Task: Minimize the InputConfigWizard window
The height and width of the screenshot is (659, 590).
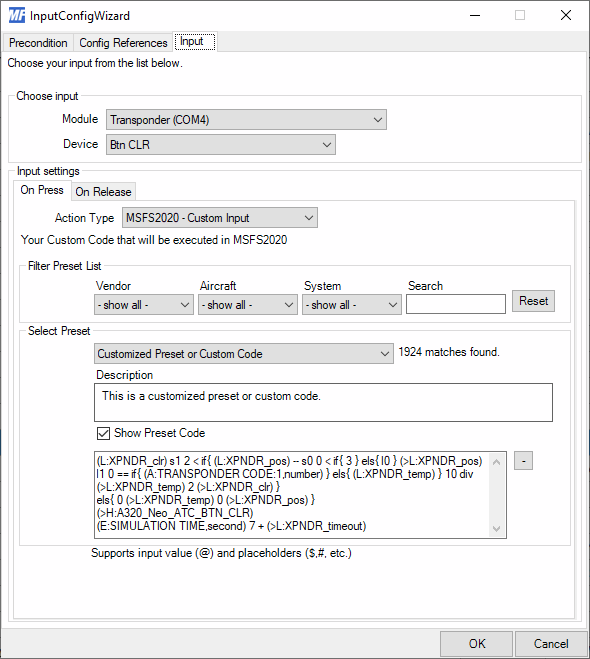Action: pyautogui.click(x=475, y=15)
